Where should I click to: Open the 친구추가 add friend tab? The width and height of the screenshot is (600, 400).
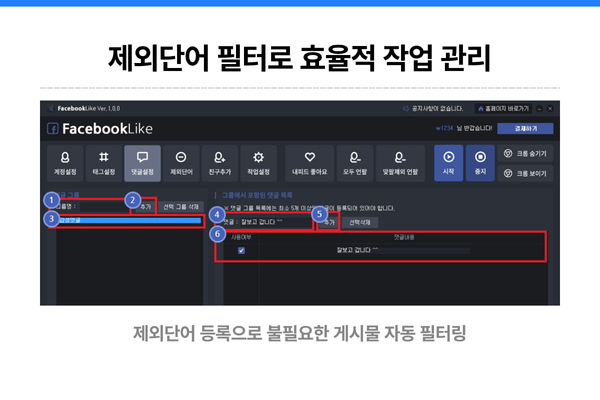[220, 163]
